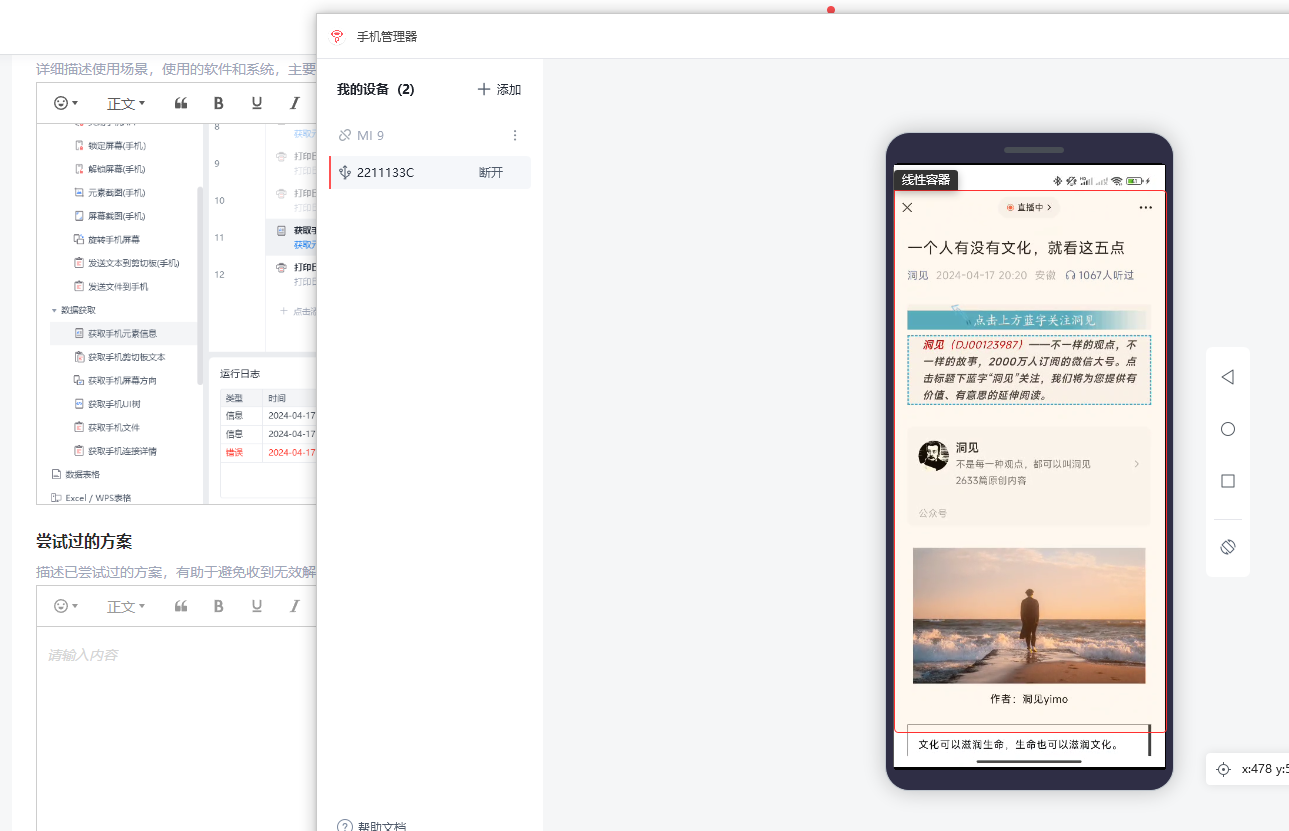The height and width of the screenshot is (831, 1289).
Task: Select 获取手机文件 in the command tree
Action: (106, 428)
